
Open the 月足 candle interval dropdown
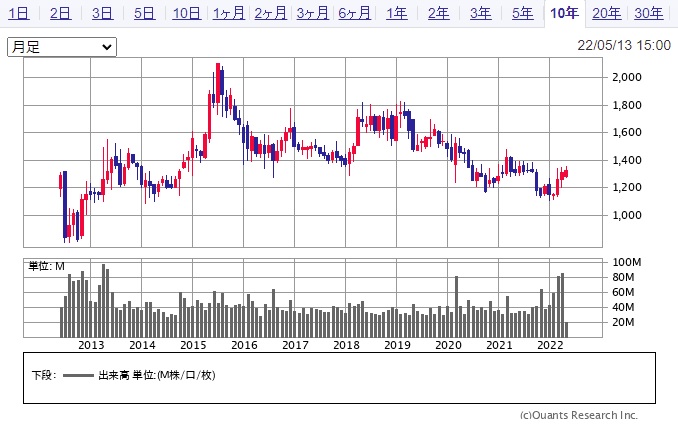62,47
